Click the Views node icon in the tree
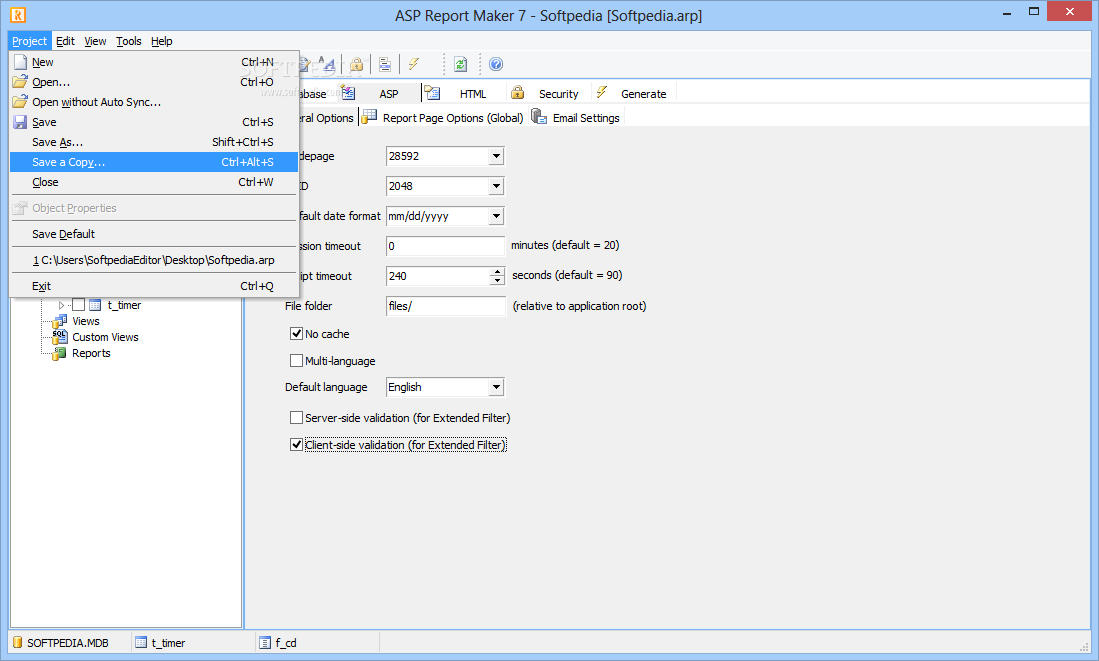The height and width of the screenshot is (661, 1099). pyautogui.click(x=60, y=321)
